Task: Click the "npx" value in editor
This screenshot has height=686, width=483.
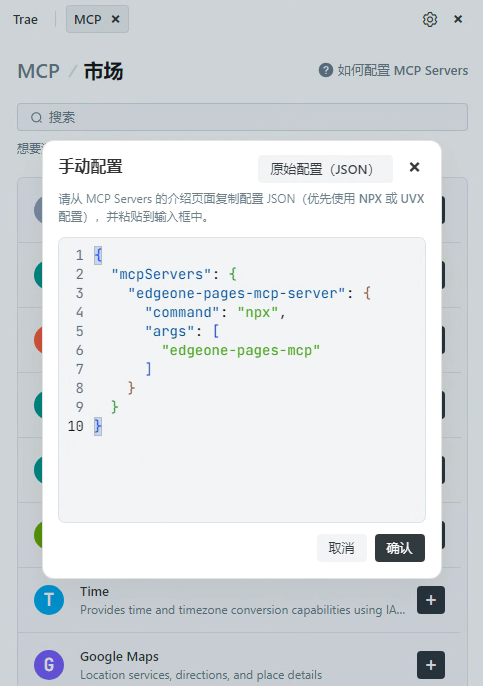Action: click(258, 312)
